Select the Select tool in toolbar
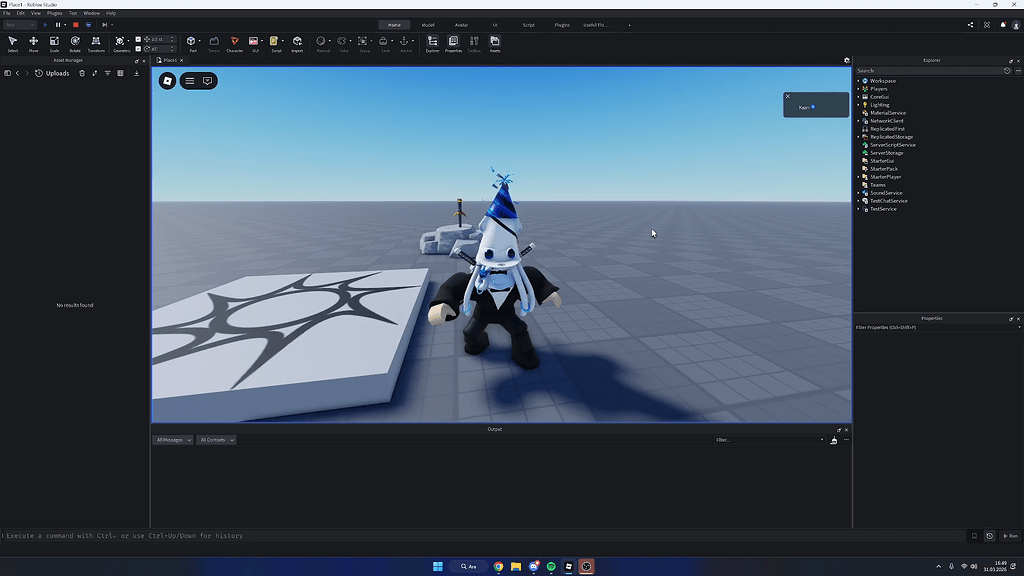The width and height of the screenshot is (1024, 576). (12, 43)
